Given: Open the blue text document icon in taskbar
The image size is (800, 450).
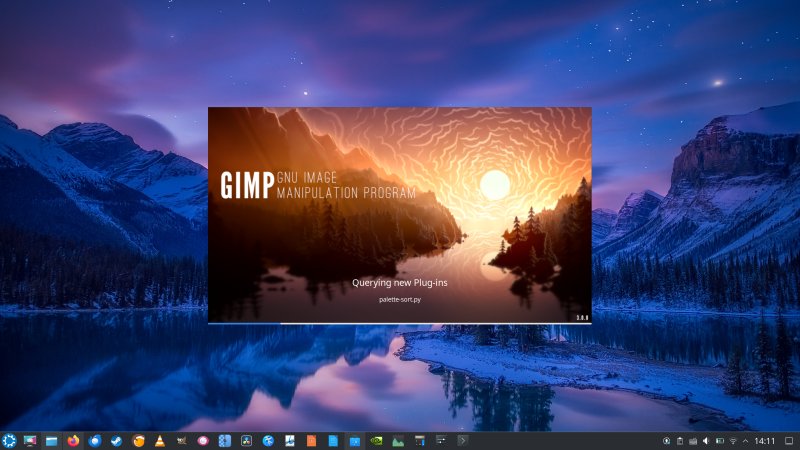Looking at the screenshot, I should (x=333, y=441).
